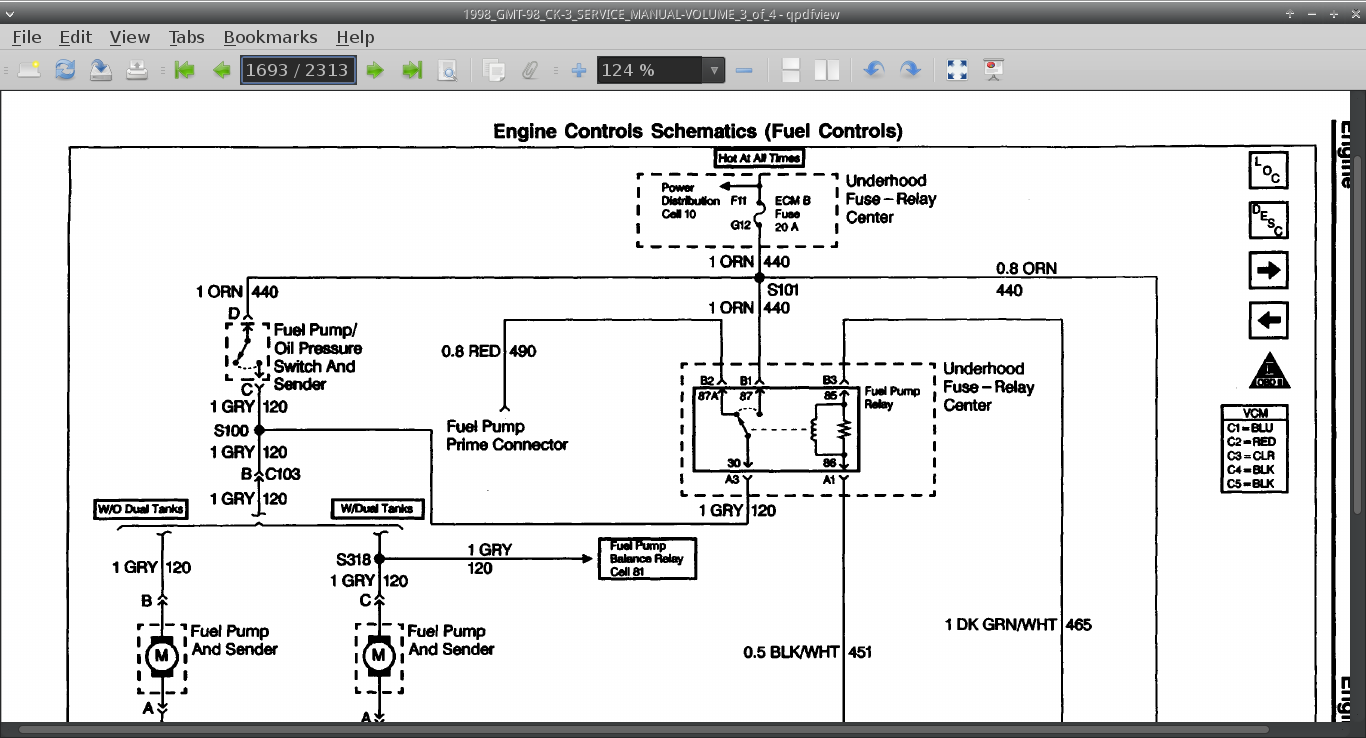
Task: Click the Save copy toolbar icon
Action: 101,70
